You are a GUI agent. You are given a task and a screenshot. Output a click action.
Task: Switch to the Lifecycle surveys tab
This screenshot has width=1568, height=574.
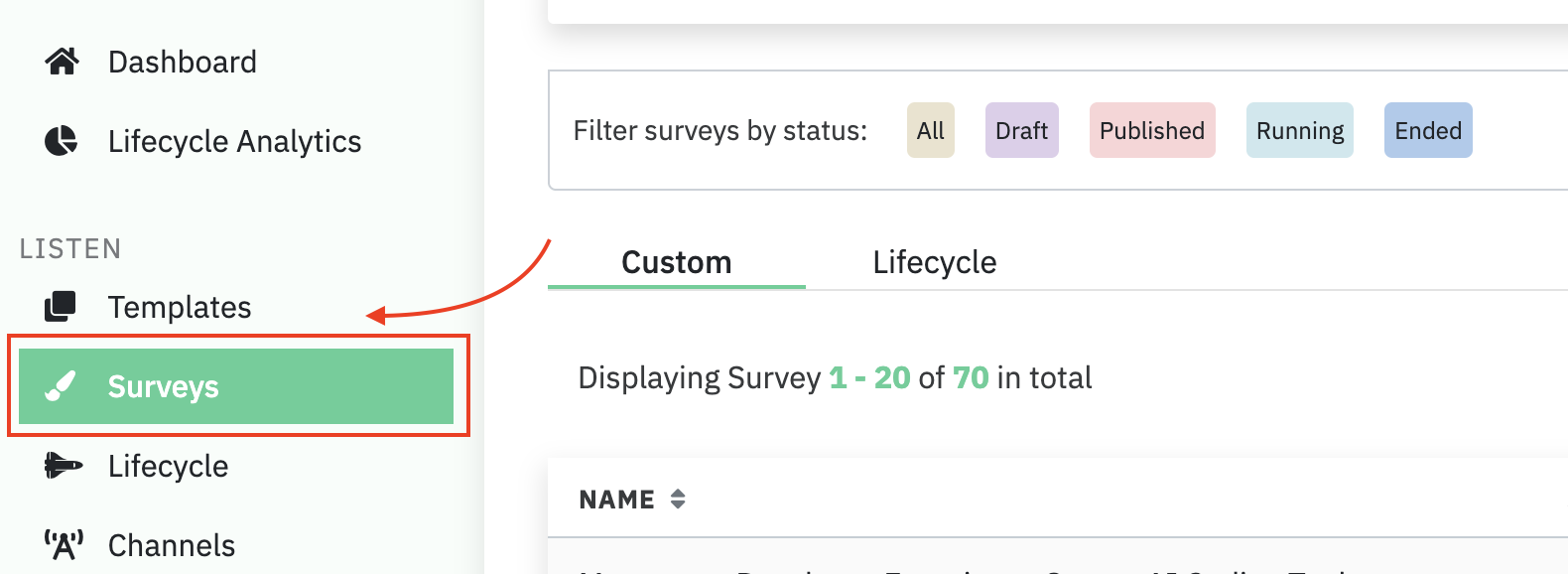(934, 262)
